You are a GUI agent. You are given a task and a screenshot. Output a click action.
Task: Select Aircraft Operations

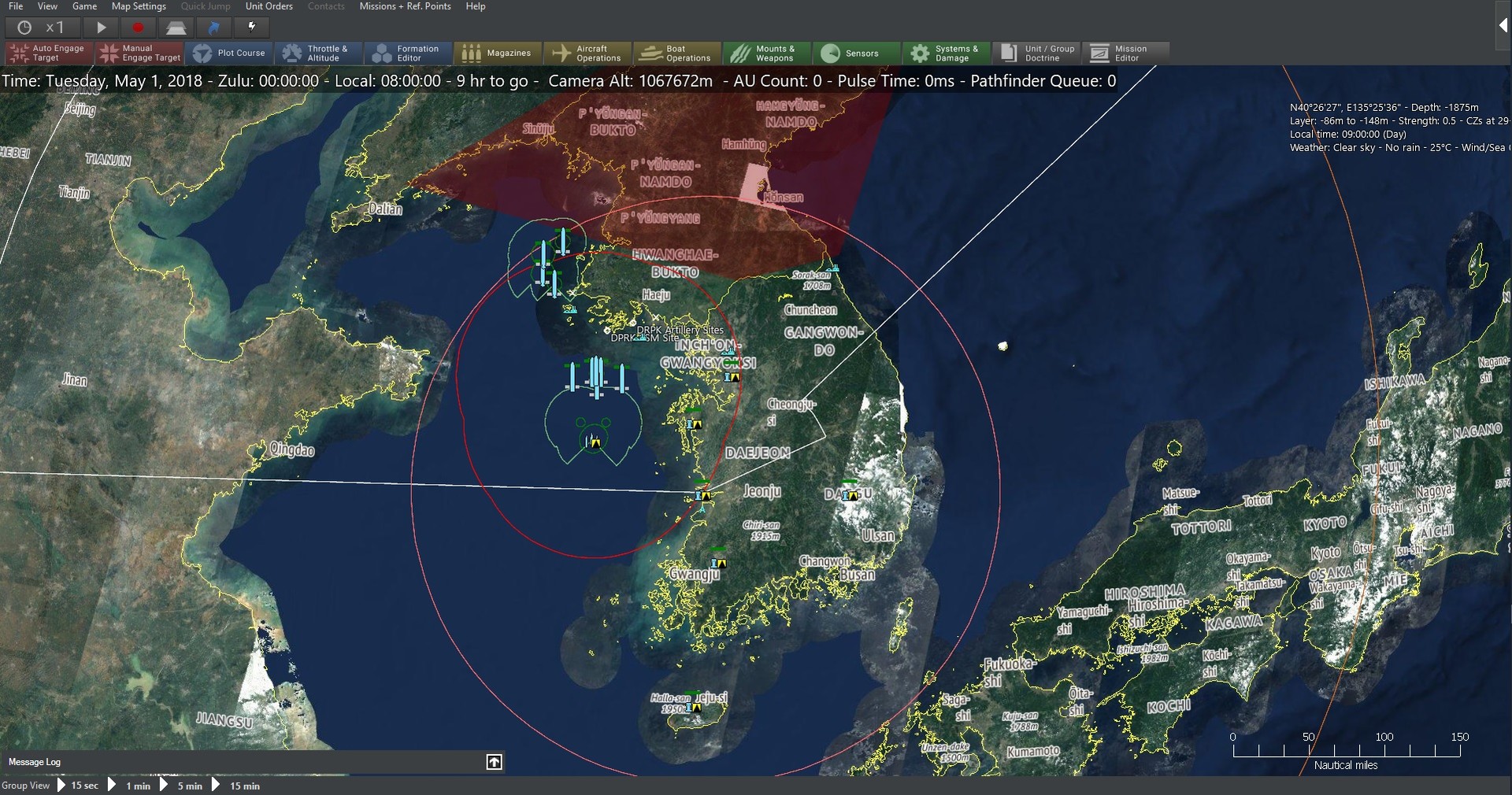point(587,53)
